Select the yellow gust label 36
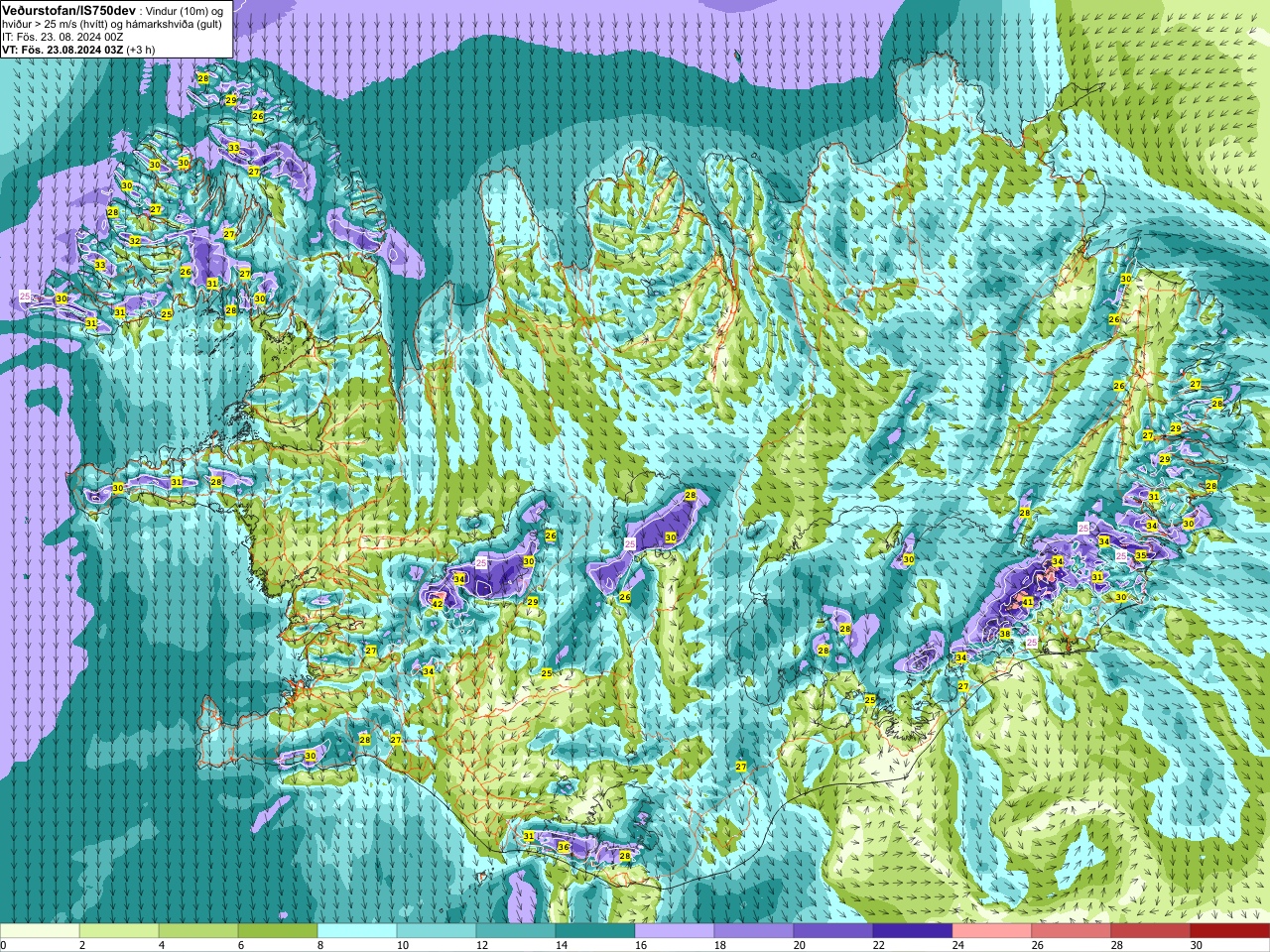This screenshot has width=1270, height=952. tap(564, 847)
